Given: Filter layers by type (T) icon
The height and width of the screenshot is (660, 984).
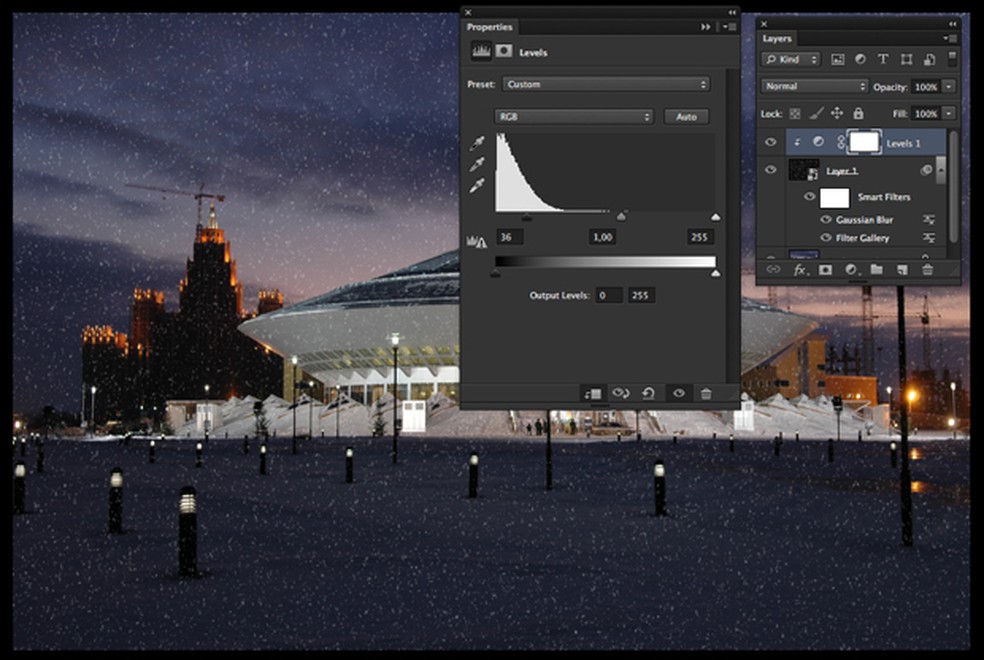Looking at the screenshot, I should (x=883, y=60).
